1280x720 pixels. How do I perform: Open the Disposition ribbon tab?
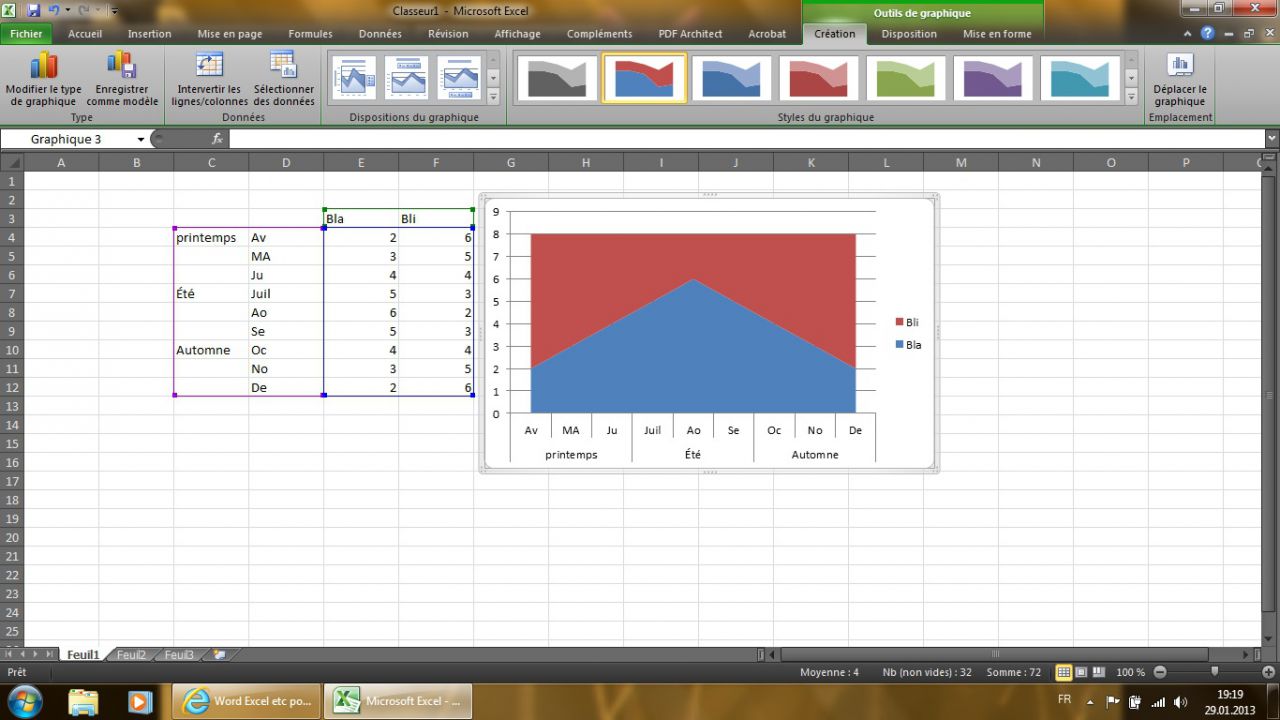tap(908, 33)
